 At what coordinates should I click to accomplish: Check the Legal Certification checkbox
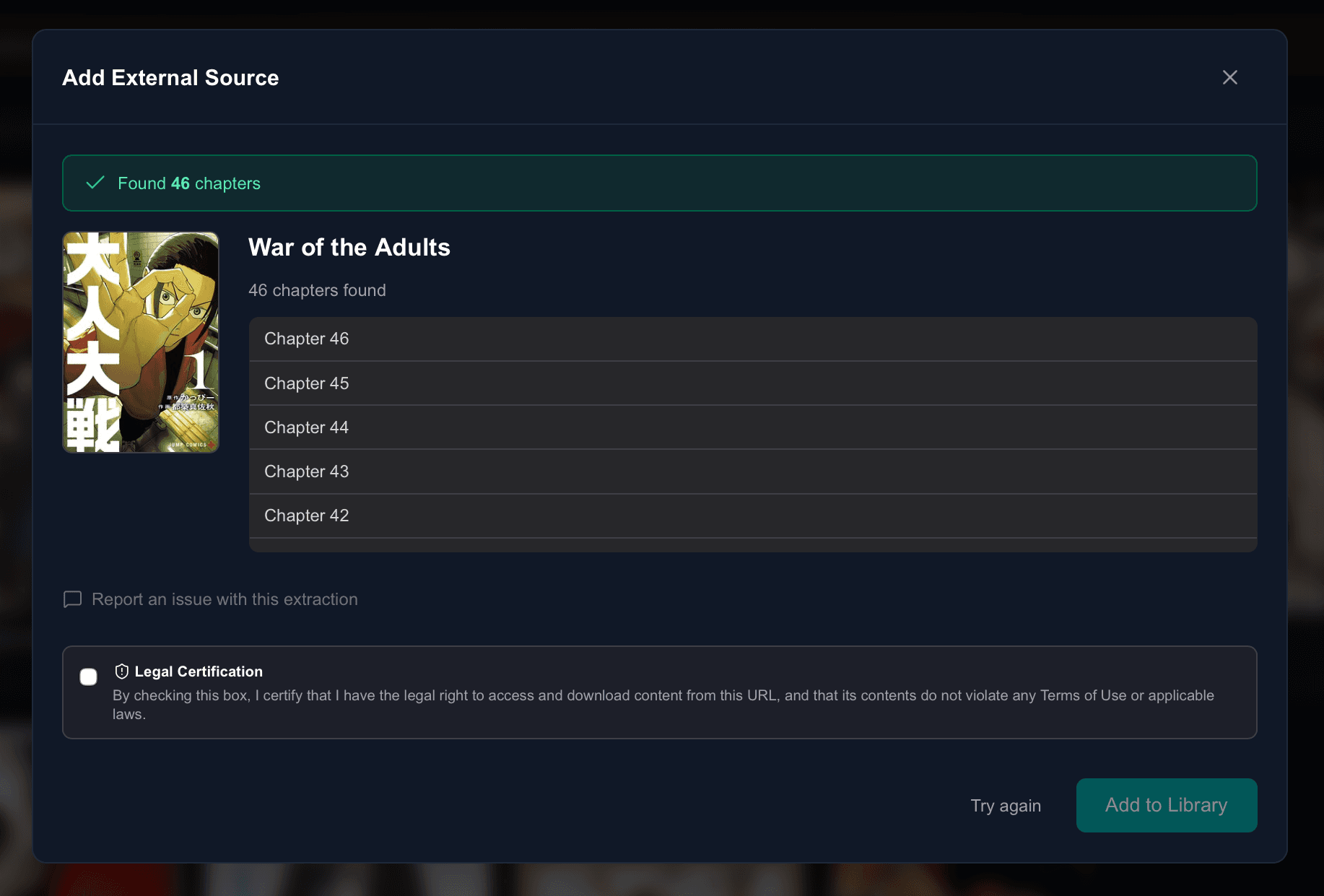(x=88, y=677)
